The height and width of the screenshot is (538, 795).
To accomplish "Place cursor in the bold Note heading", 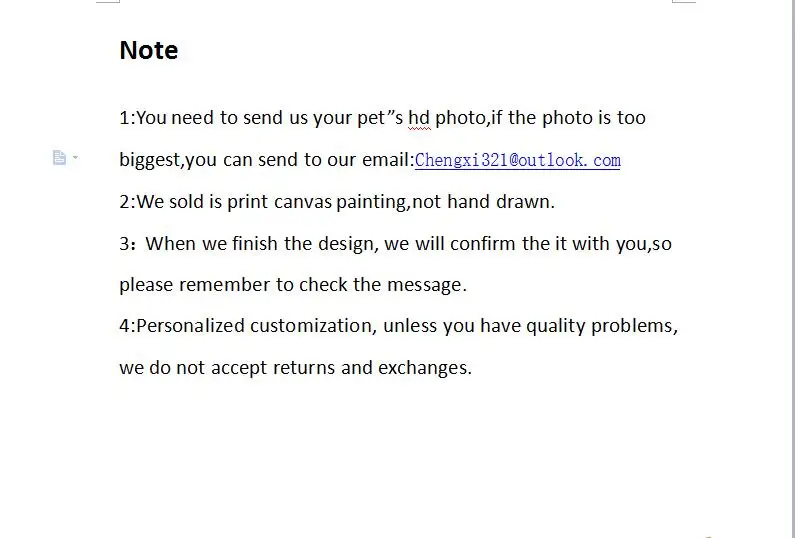I will point(149,50).
